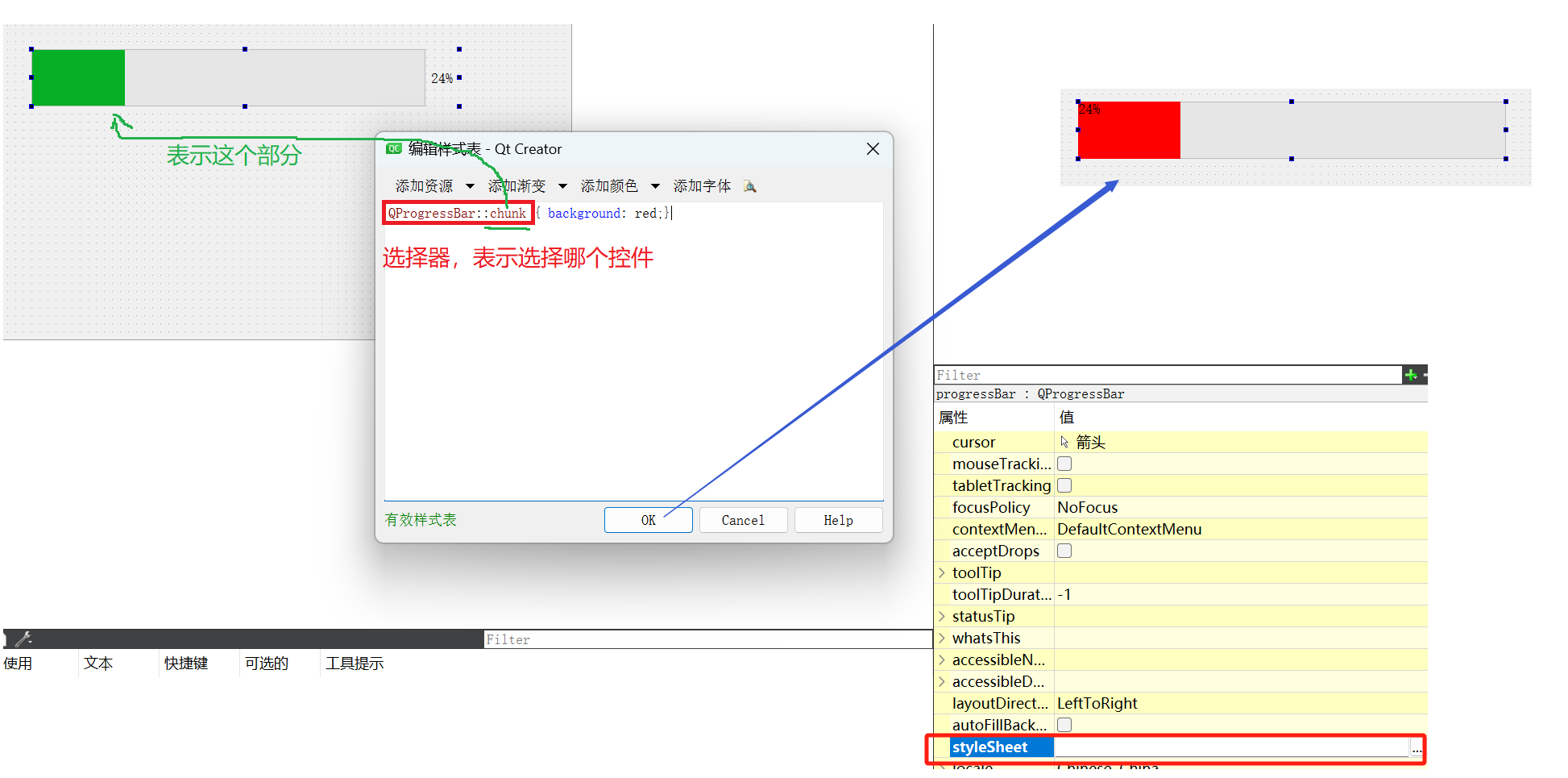The width and height of the screenshot is (1568, 778).
Task: Click the contextMenuPolicy property name
Action: pyautogui.click(x=999, y=529)
